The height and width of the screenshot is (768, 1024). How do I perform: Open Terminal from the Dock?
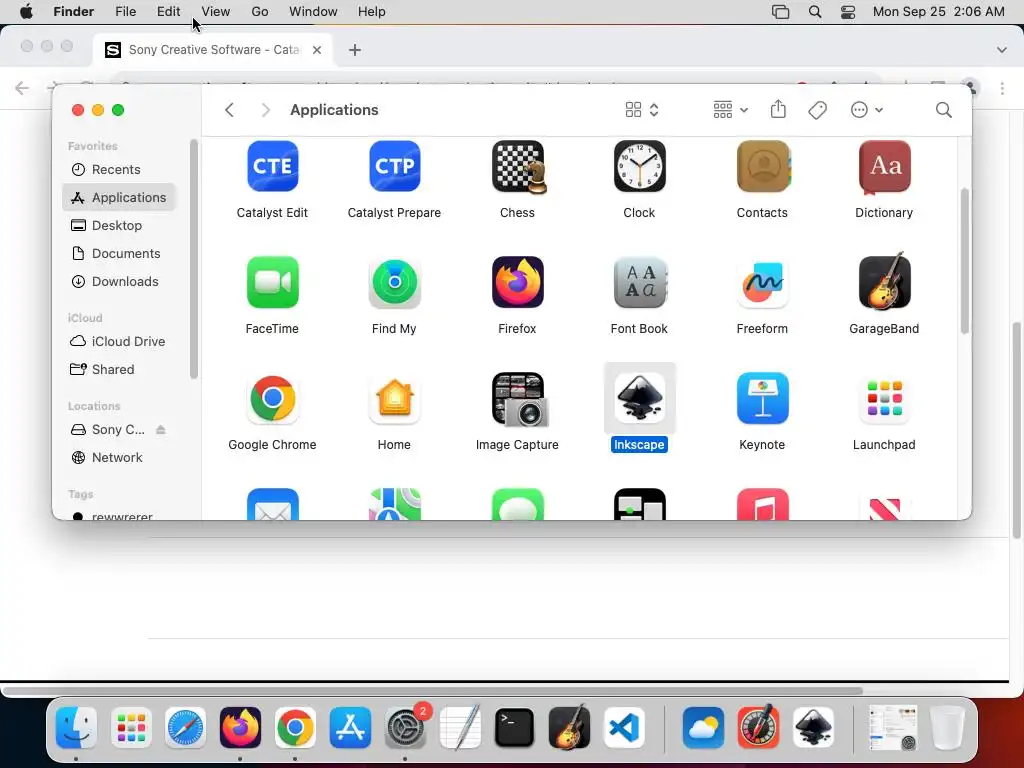(514, 727)
